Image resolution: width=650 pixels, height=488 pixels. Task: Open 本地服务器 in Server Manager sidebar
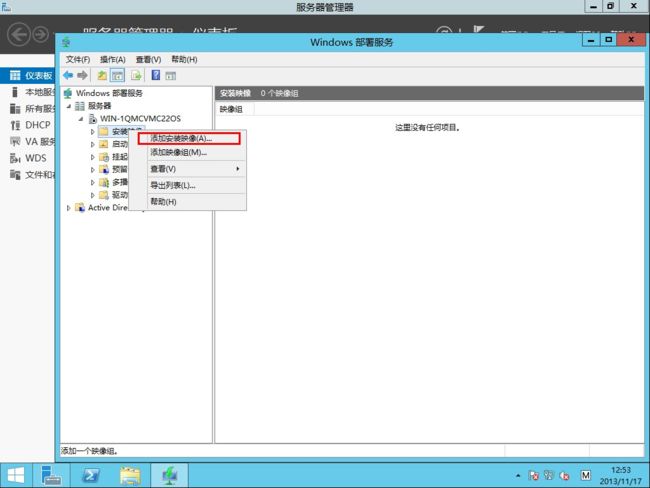pyautogui.click(x=28, y=92)
